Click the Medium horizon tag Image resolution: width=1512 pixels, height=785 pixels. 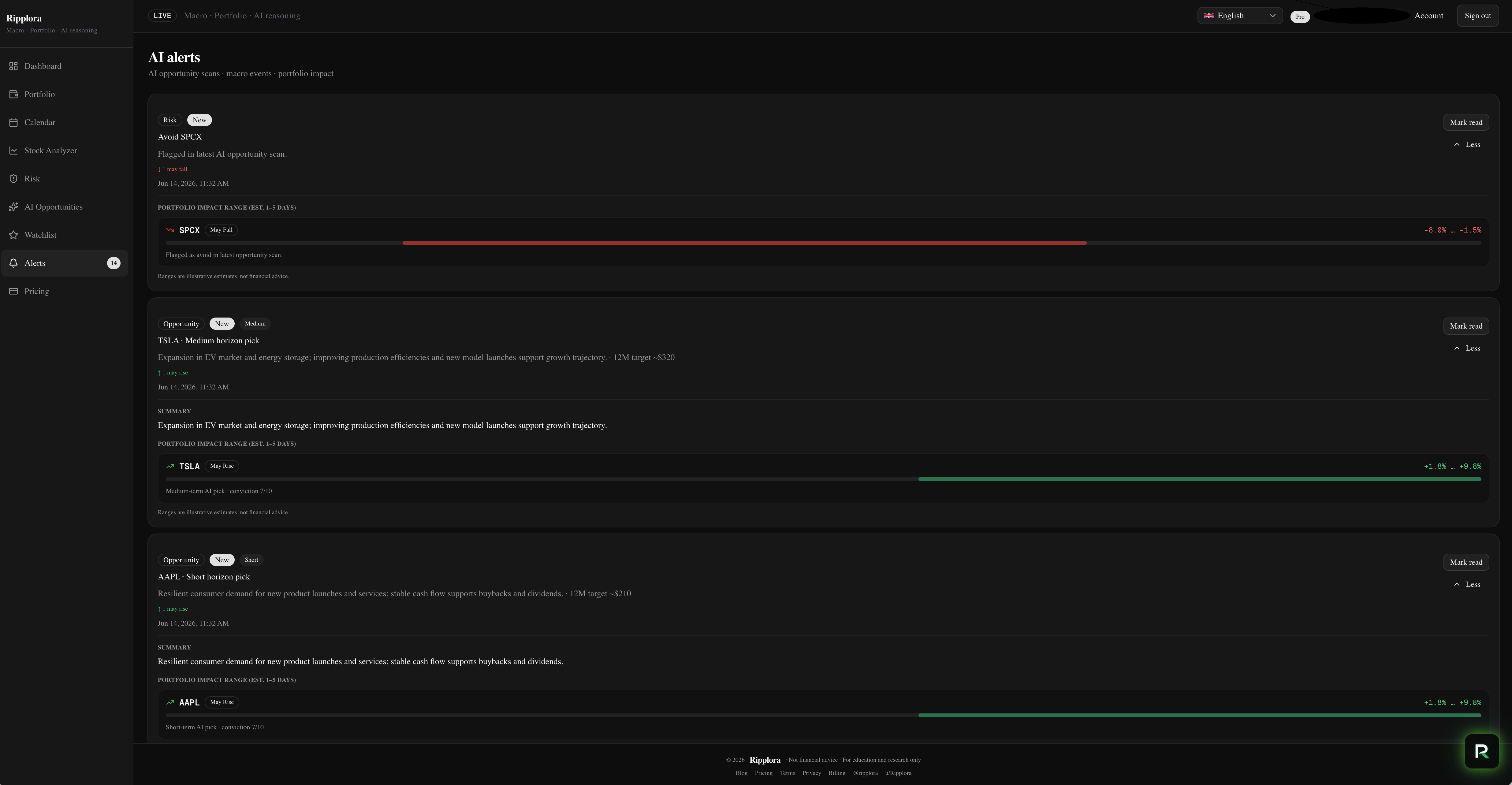point(255,324)
